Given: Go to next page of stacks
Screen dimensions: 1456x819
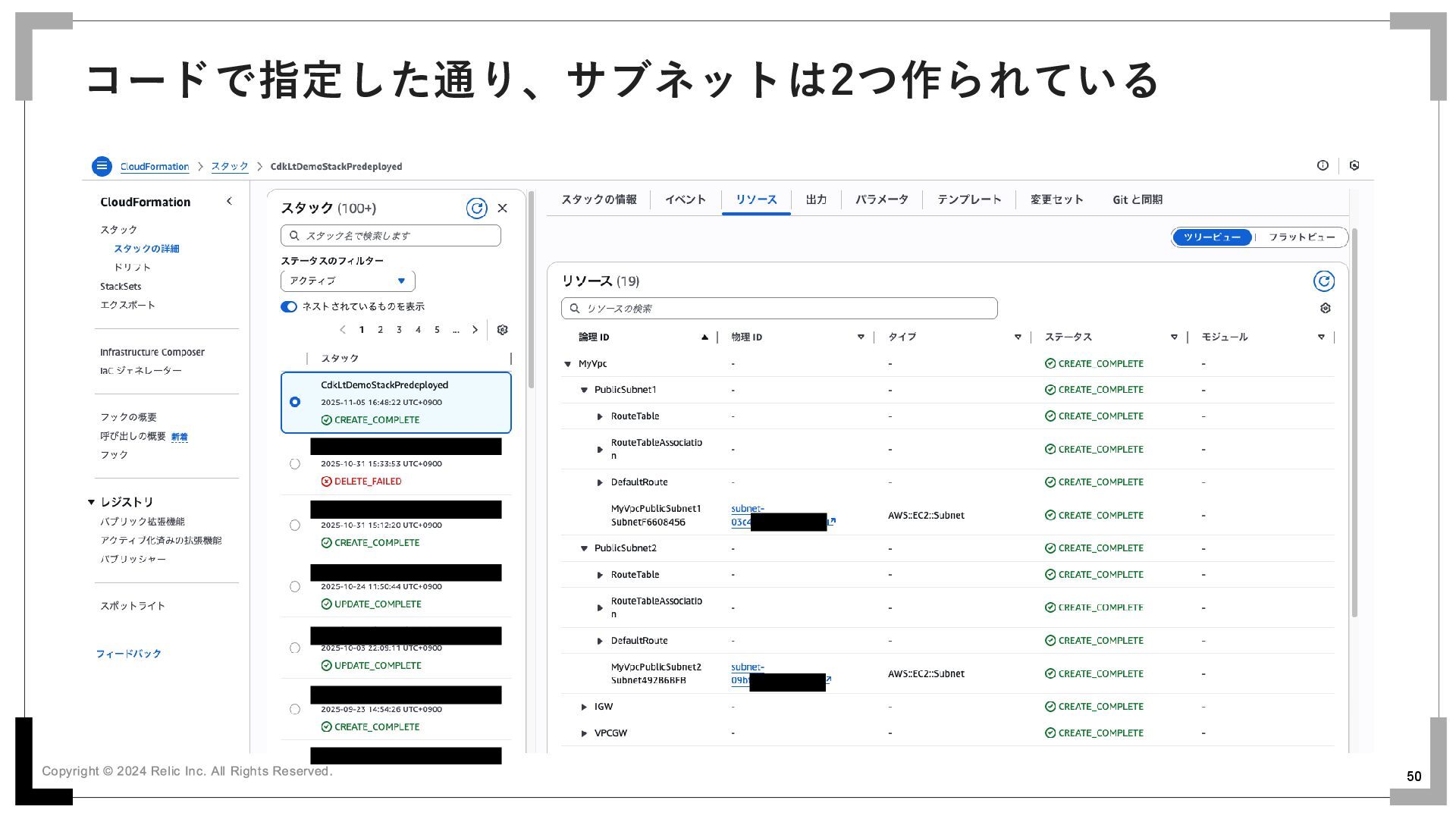Looking at the screenshot, I should coord(475,330).
